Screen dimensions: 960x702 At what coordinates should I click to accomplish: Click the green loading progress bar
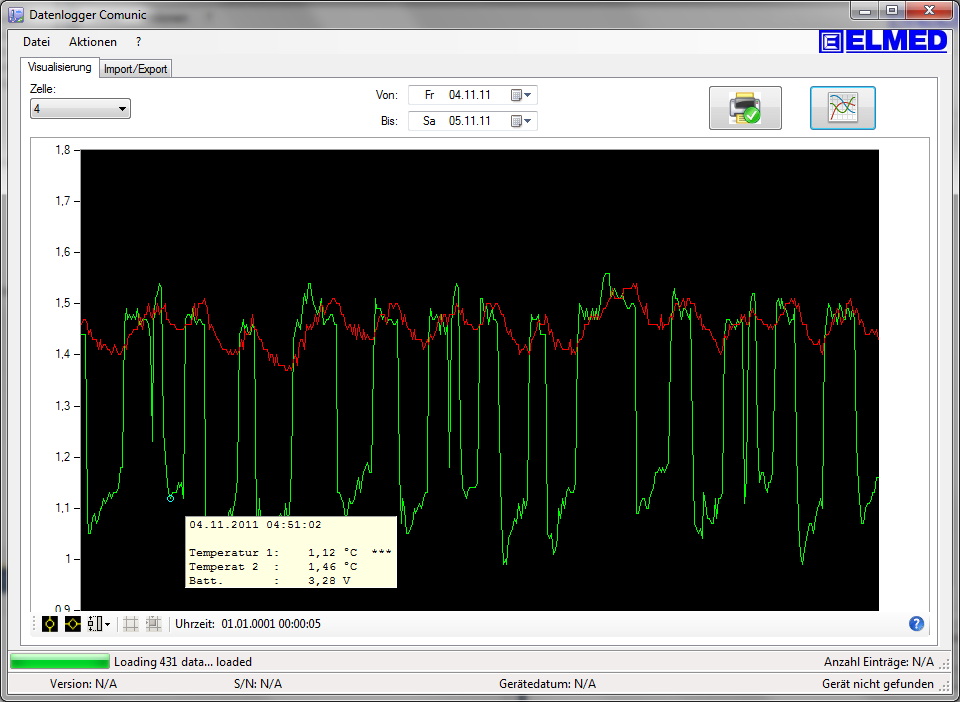coord(60,661)
